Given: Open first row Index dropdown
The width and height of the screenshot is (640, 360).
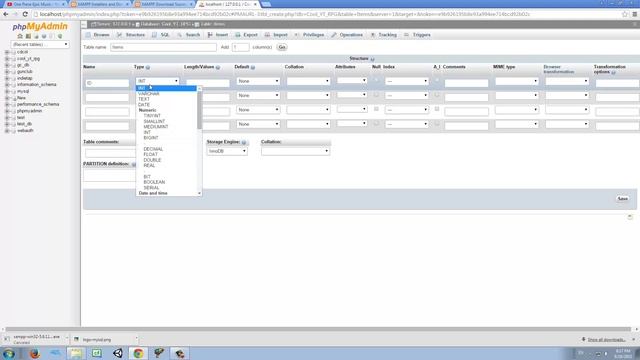Looking at the screenshot, I should coord(407,81).
